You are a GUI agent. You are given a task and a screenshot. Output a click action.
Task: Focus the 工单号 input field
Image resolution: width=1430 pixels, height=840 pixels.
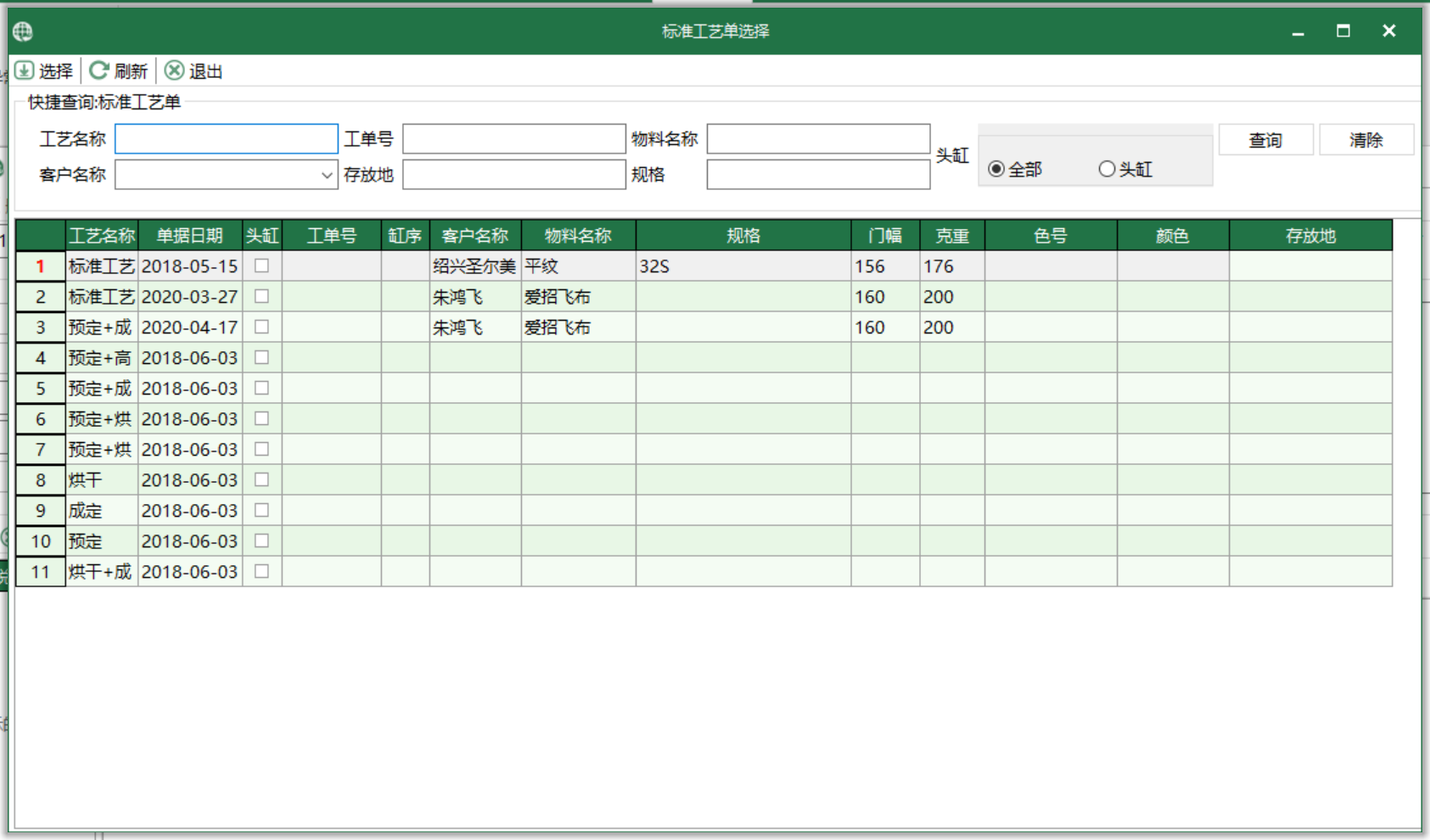(514, 139)
